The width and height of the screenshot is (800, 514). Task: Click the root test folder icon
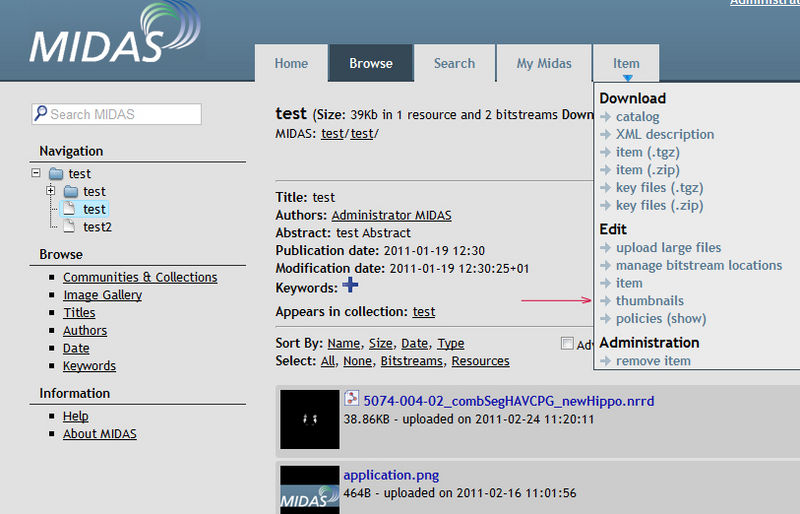55,174
